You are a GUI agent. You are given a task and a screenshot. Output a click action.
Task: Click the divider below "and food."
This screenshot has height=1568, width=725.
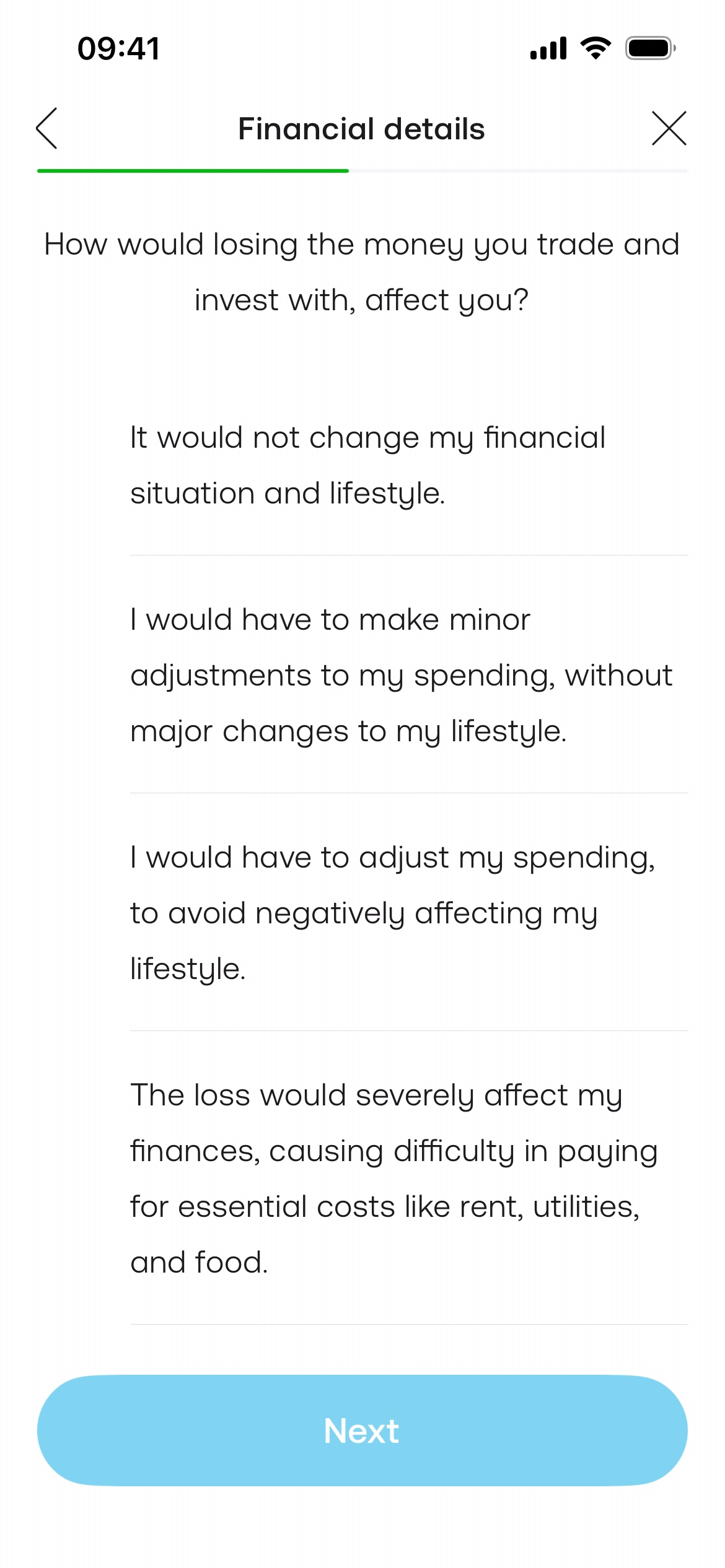pyautogui.click(x=408, y=1324)
